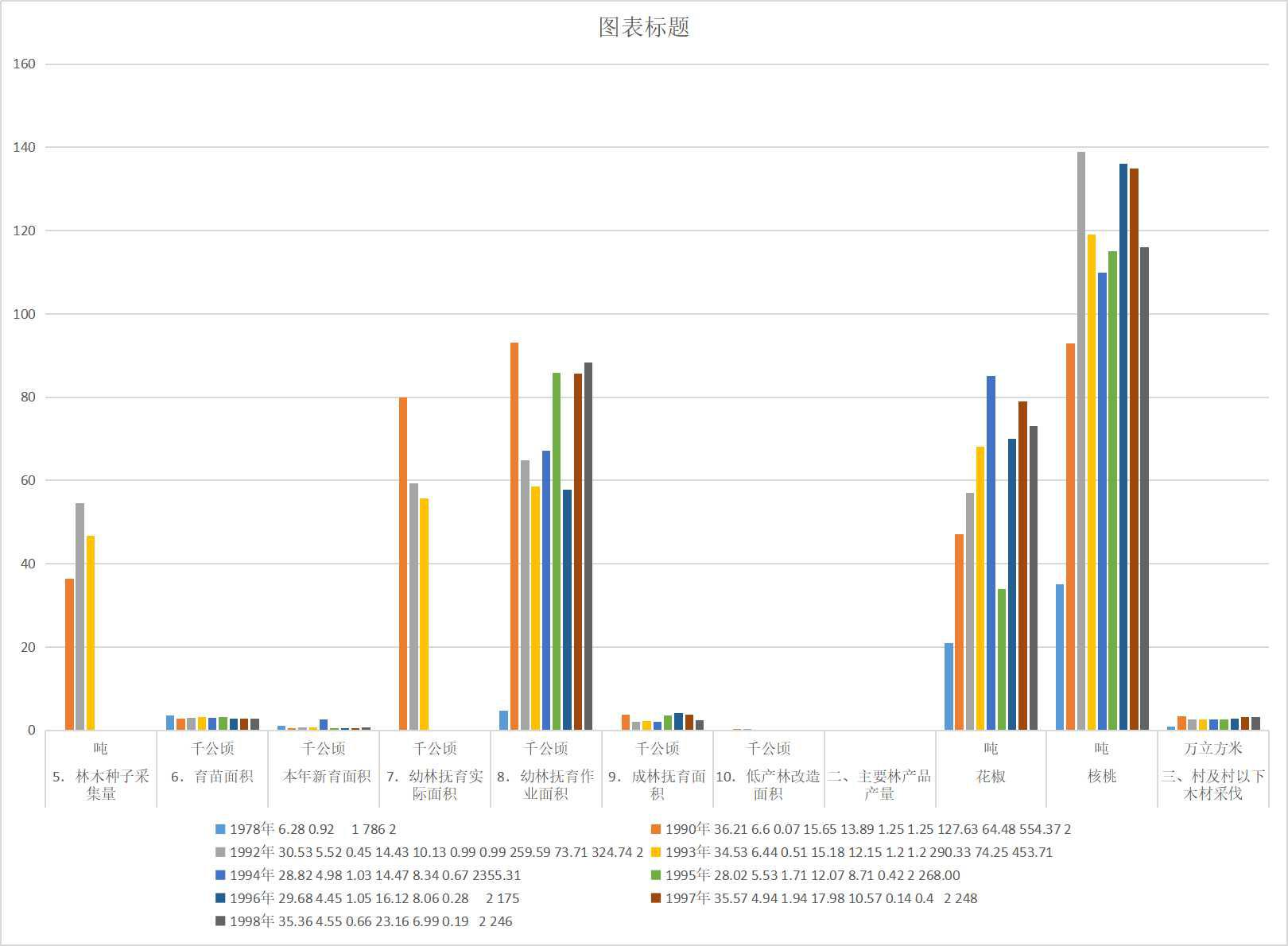Click the 吨 unit label above 林木种子采集量

(101, 748)
